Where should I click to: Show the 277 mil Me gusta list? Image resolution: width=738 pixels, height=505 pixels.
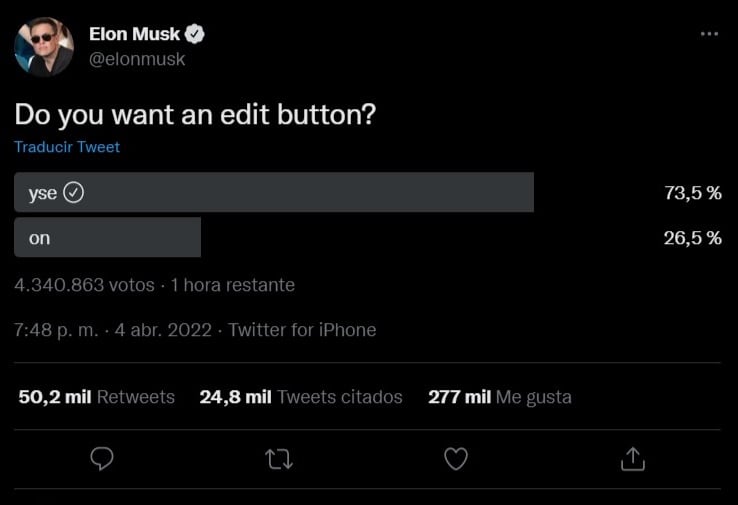click(x=500, y=397)
